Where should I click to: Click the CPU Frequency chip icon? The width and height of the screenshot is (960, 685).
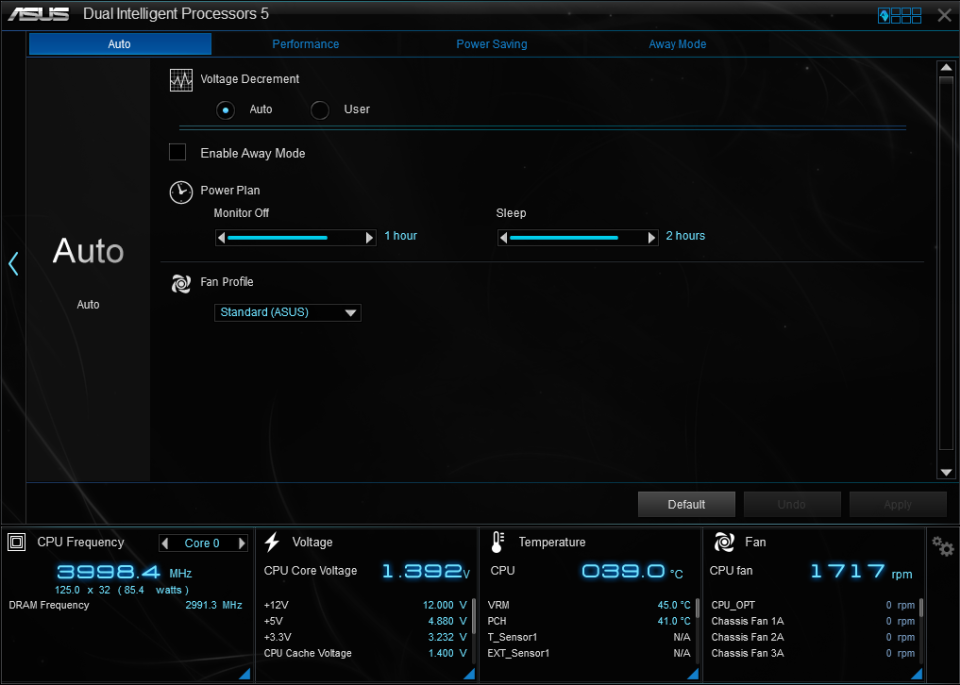pos(17,542)
